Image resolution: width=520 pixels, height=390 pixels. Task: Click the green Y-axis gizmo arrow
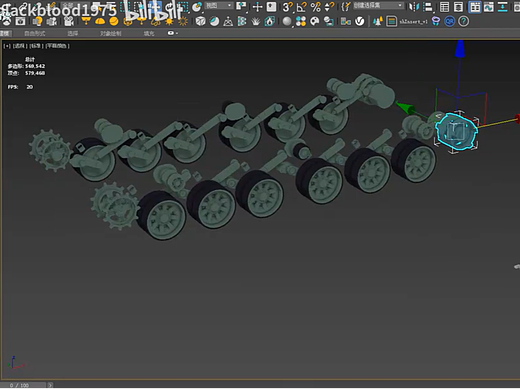pyautogui.click(x=405, y=108)
